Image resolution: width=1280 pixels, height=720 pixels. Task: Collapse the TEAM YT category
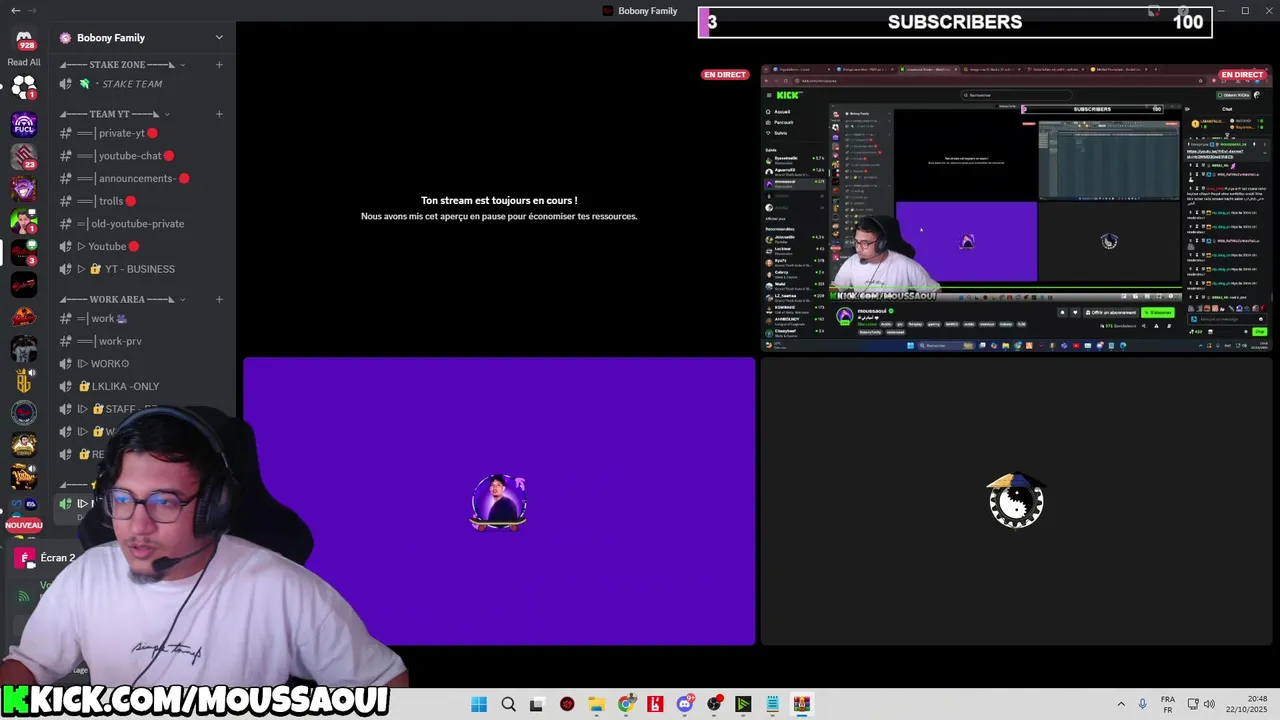115,114
